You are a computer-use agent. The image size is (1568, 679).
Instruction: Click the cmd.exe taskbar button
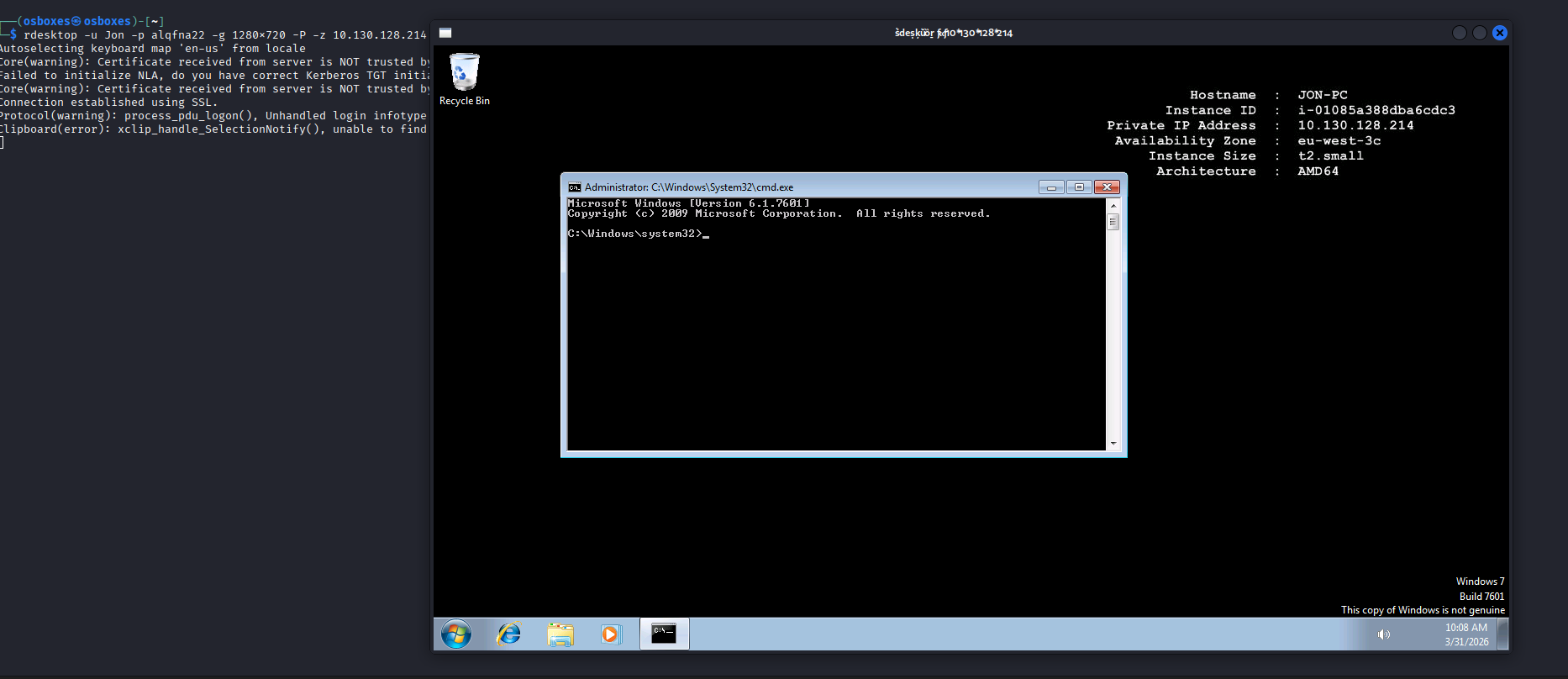[x=664, y=634]
